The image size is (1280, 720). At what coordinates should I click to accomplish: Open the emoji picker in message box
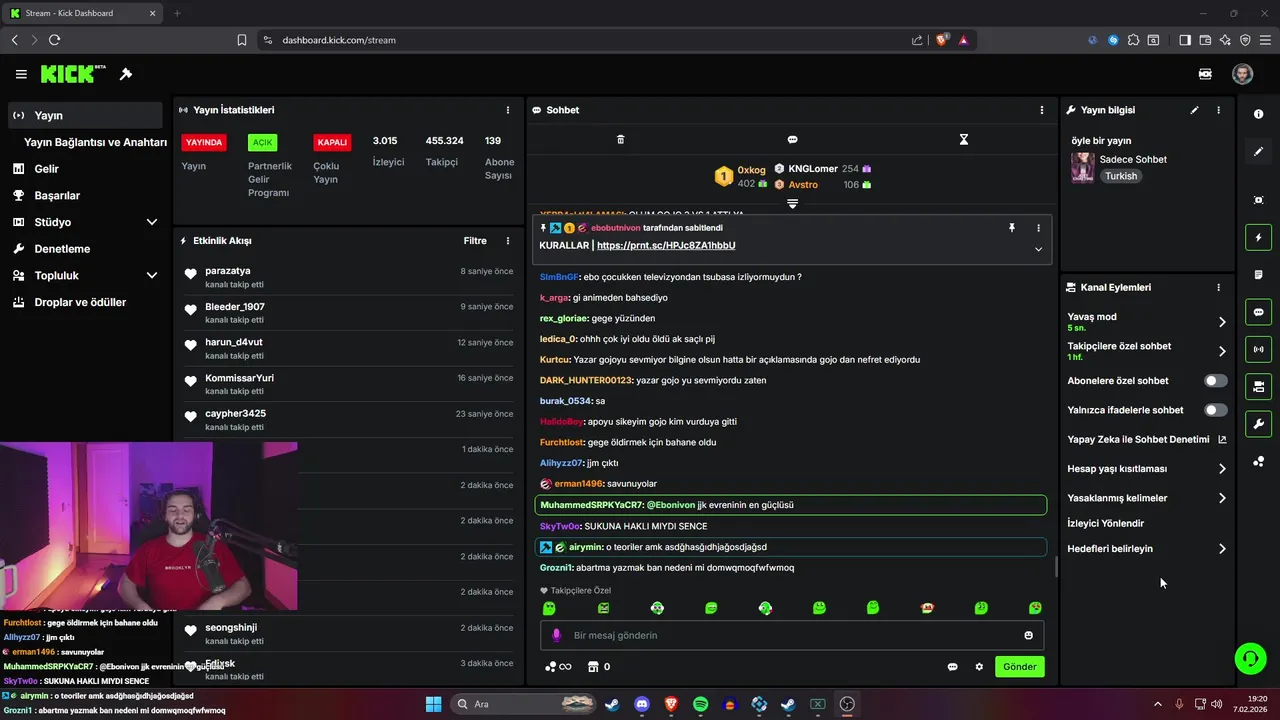point(1028,635)
